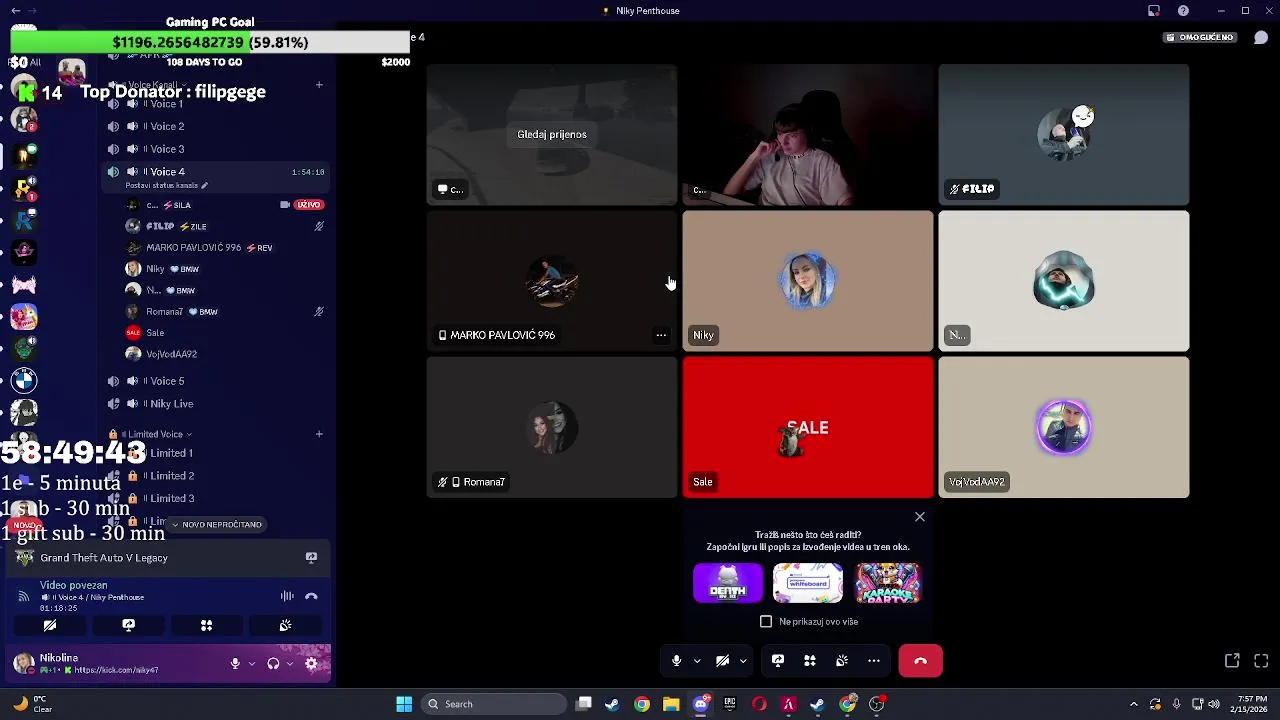Screen dimensions: 1280x720
Task: Disconnect via voice panel hang-up icon
Action: (x=311, y=596)
